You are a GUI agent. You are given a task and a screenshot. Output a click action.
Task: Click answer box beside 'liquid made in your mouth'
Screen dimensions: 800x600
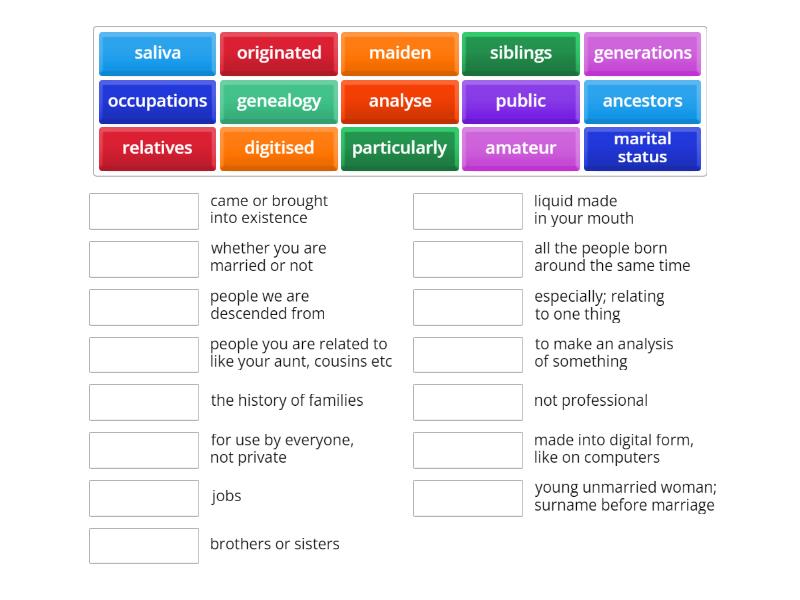click(467, 211)
